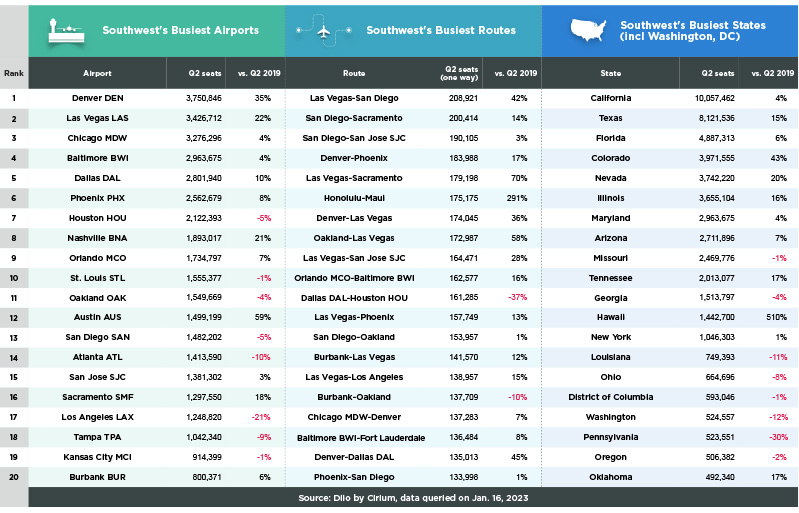Select the Los Angeles LAX airport cell

pos(97,417)
